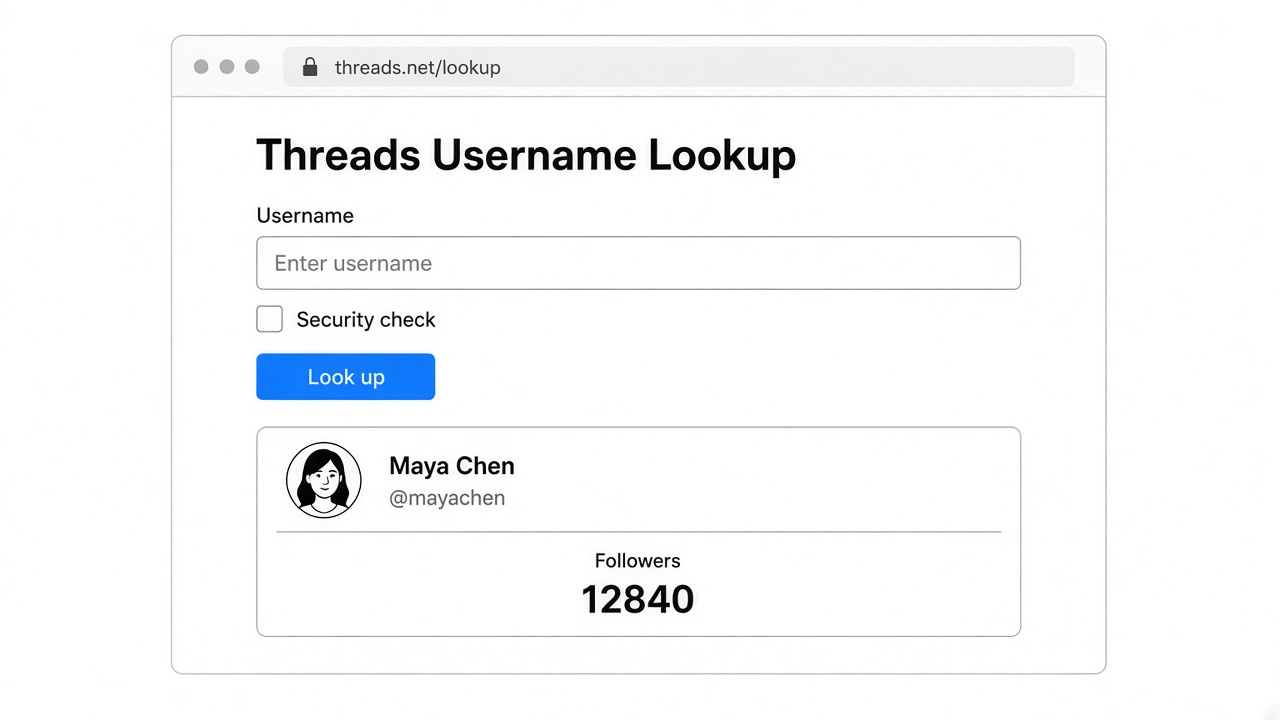
Task: Focus the Enter username input field
Action: point(638,263)
